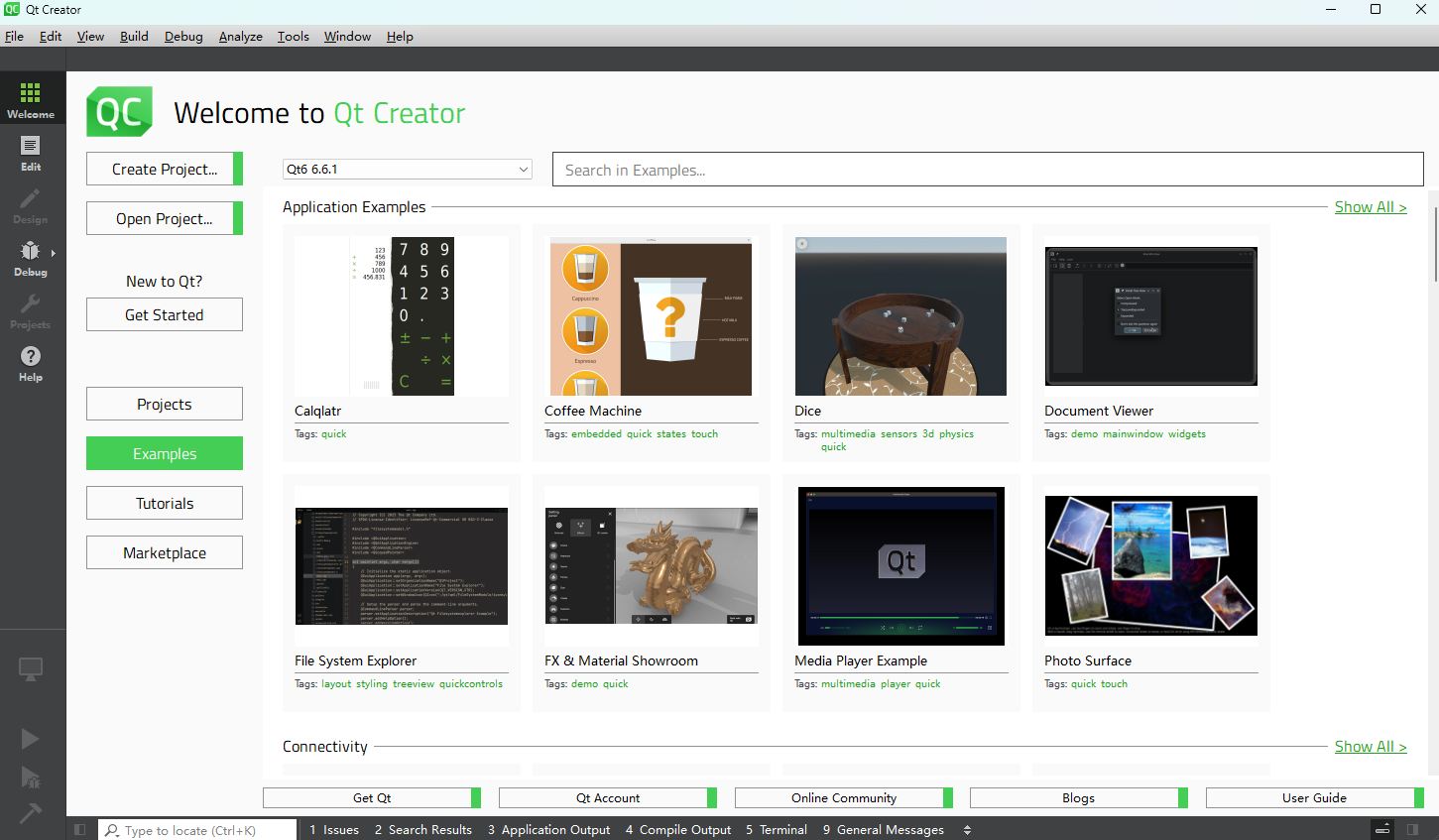The height and width of the screenshot is (840, 1439).
Task: Click the QC logo in welcome header
Action: click(x=120, y=111)
